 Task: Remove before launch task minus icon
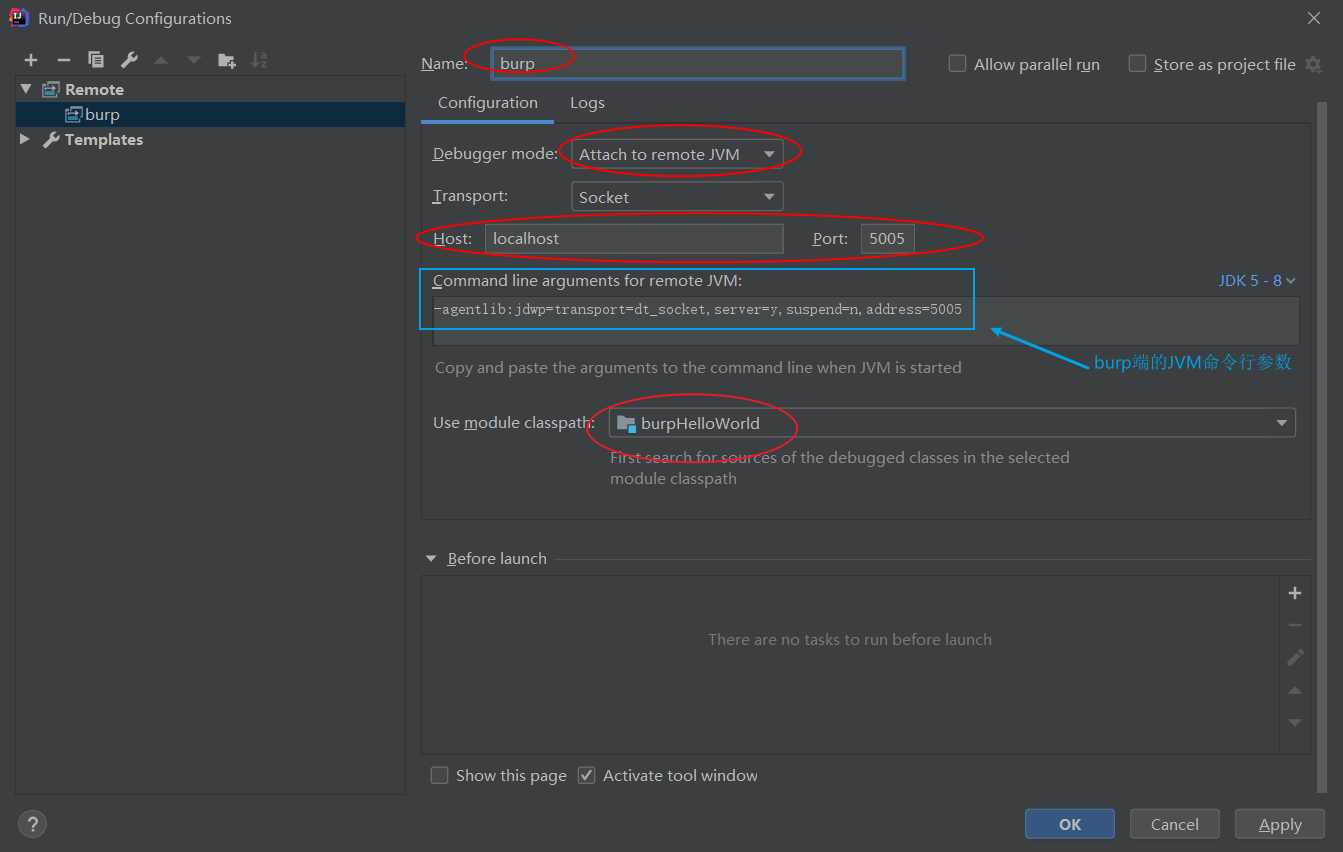[x=1295, y=625]
